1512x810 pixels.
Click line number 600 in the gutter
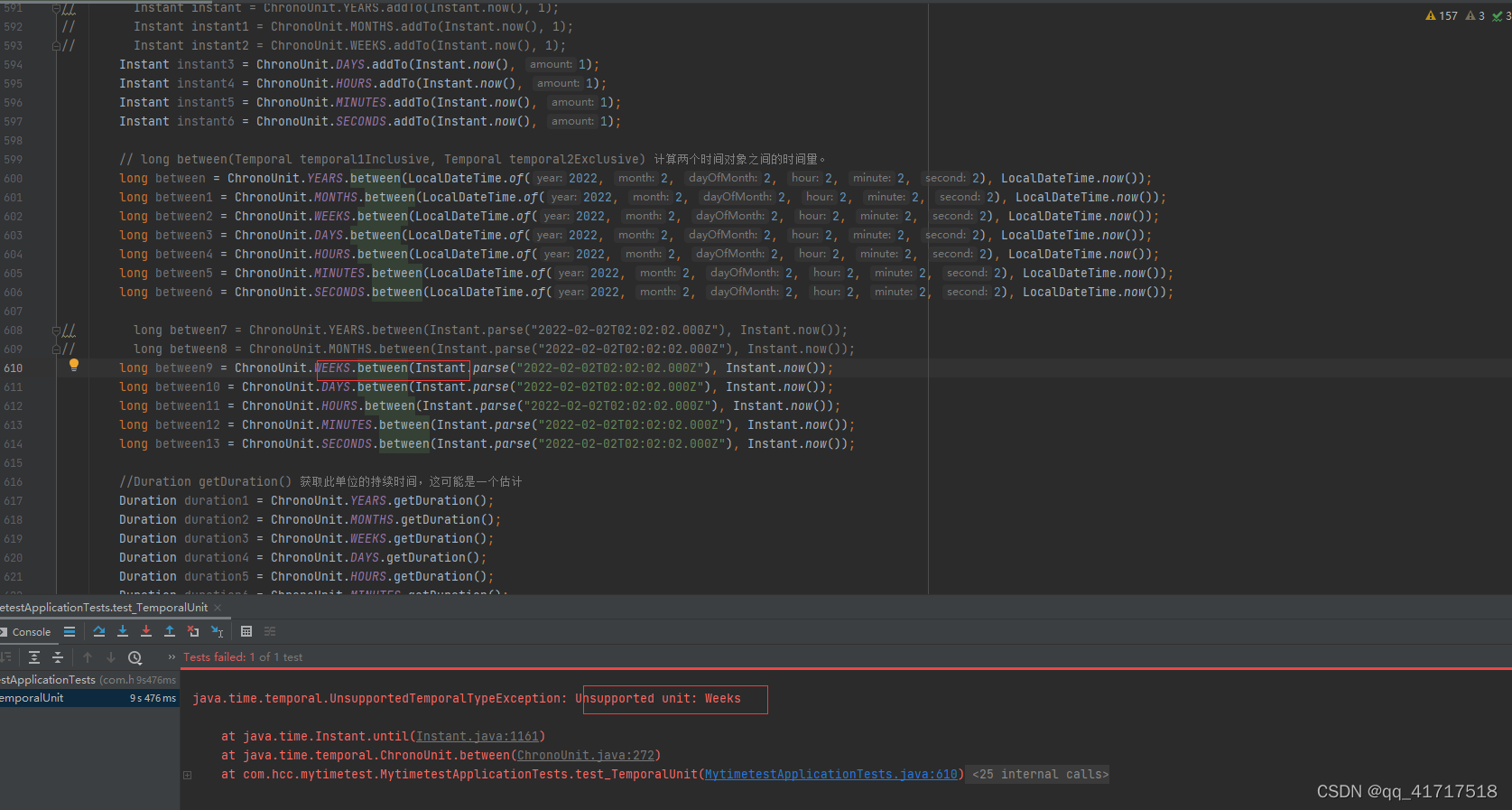click(x=14, y=179)
